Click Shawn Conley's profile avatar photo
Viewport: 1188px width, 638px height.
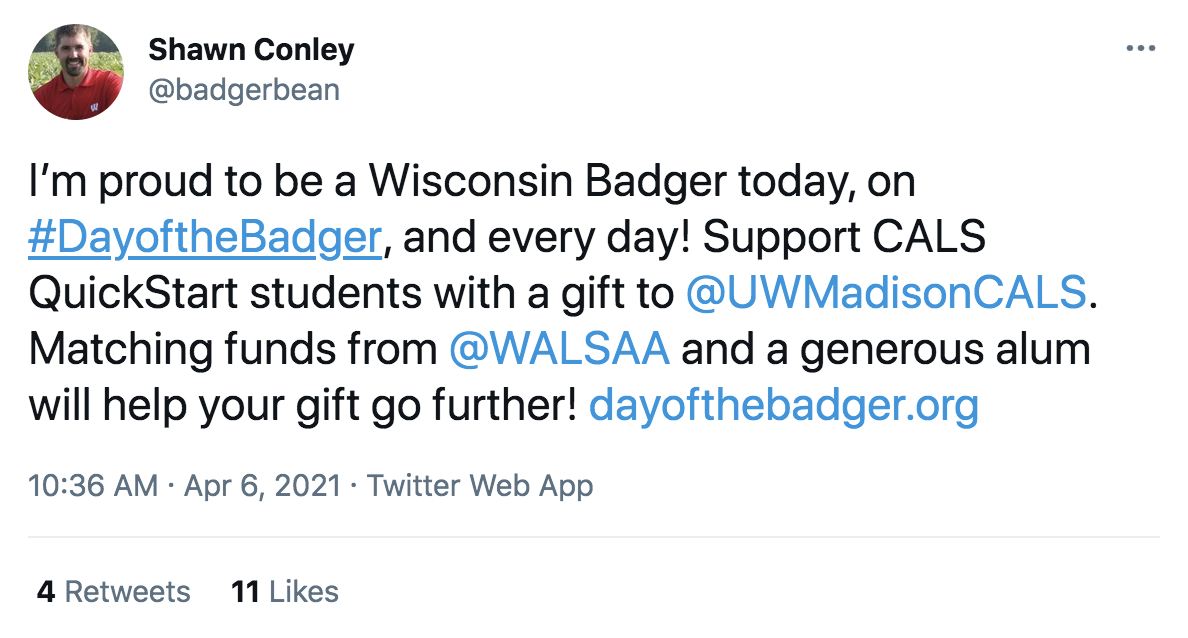coord(77,71)
